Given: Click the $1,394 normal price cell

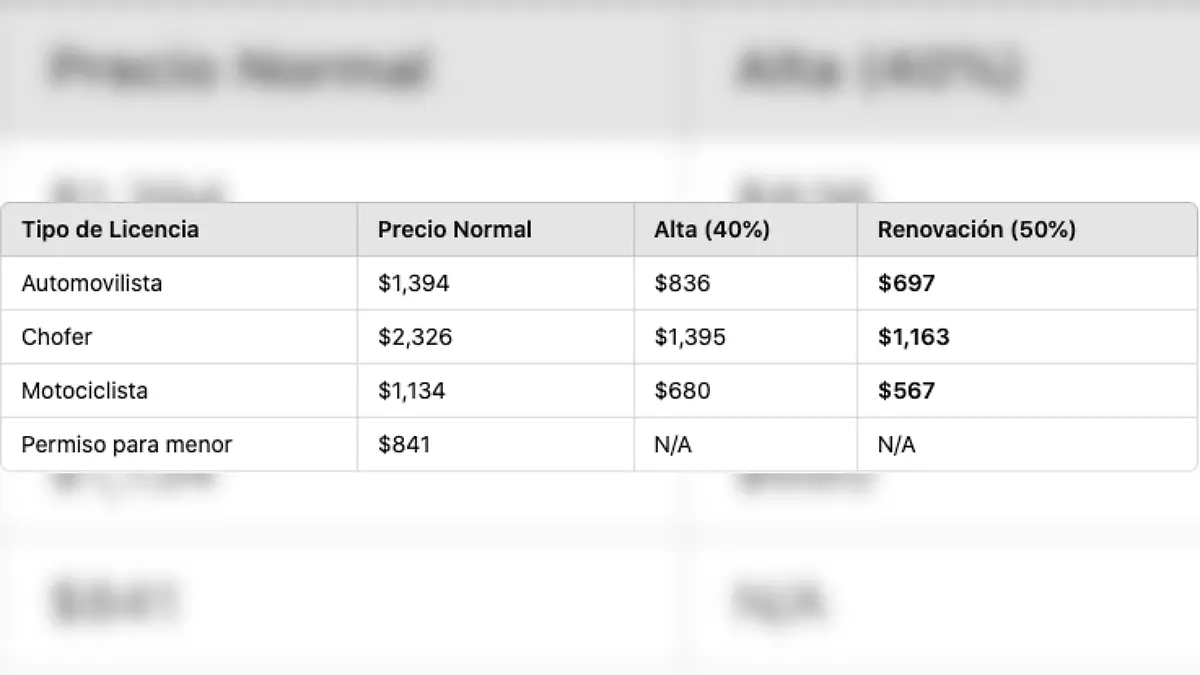Looking at the screenshot, I should [414, 283].
